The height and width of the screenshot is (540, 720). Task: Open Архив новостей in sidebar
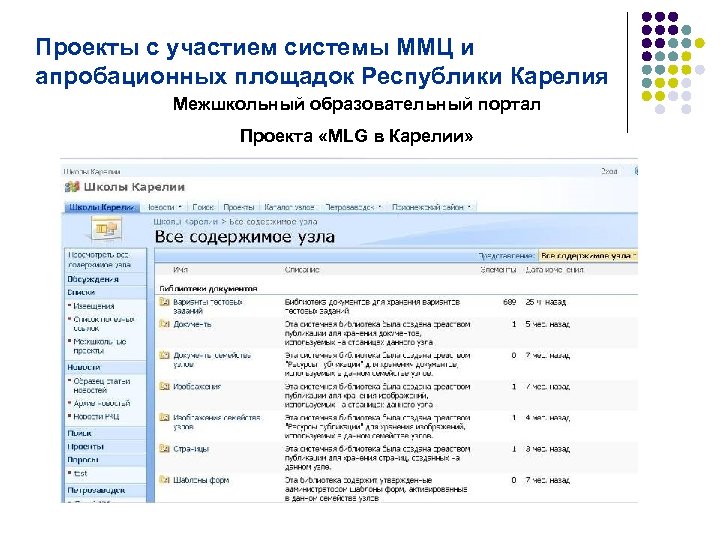tap(101, 403)
